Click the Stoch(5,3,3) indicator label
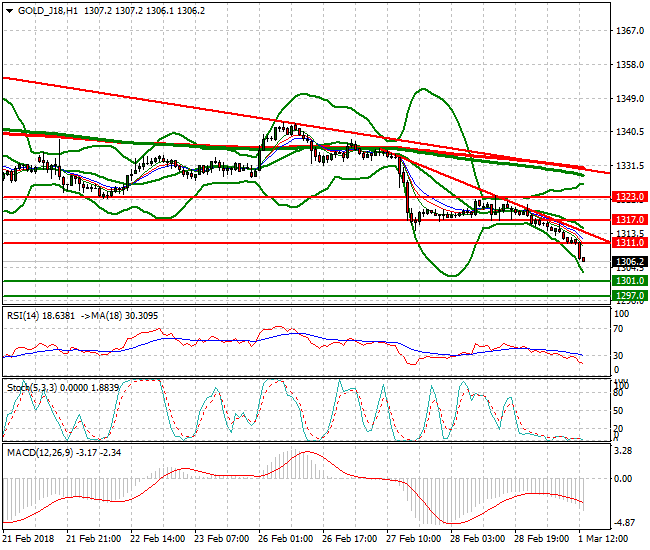This screenshot has height=550, width=650. click(32, 388)
